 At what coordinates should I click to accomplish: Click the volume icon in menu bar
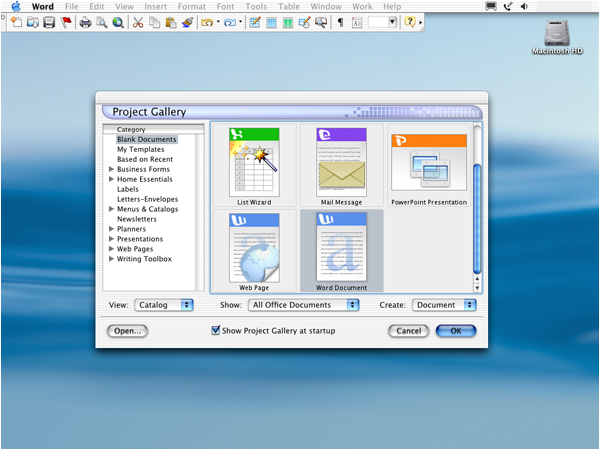(x=524, y=6)
